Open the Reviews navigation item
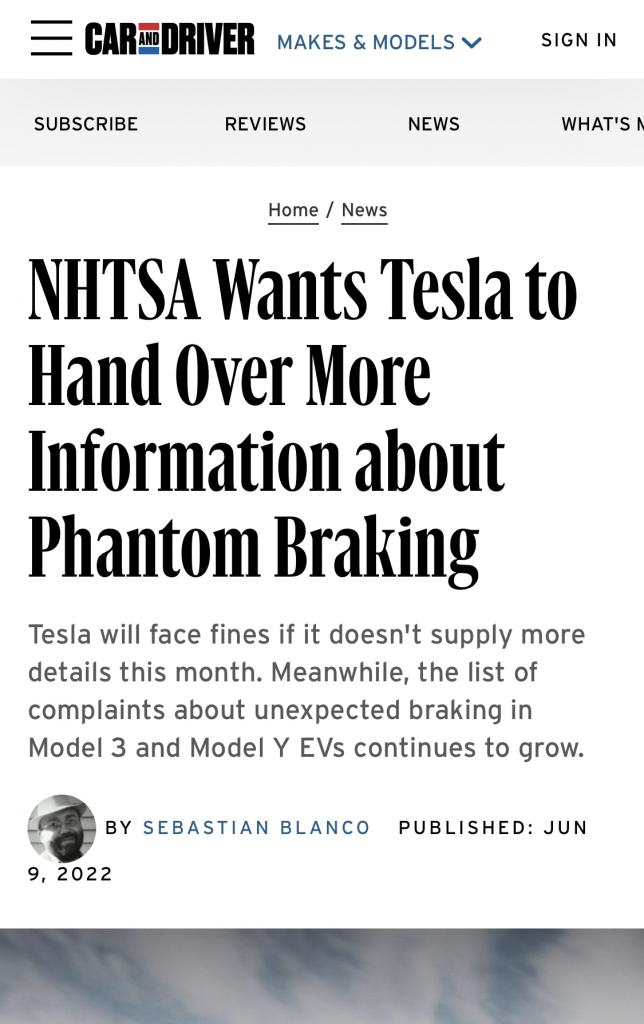Image resolution: width=644 pixels, height=1024 pixels. (x=265, y=124)
